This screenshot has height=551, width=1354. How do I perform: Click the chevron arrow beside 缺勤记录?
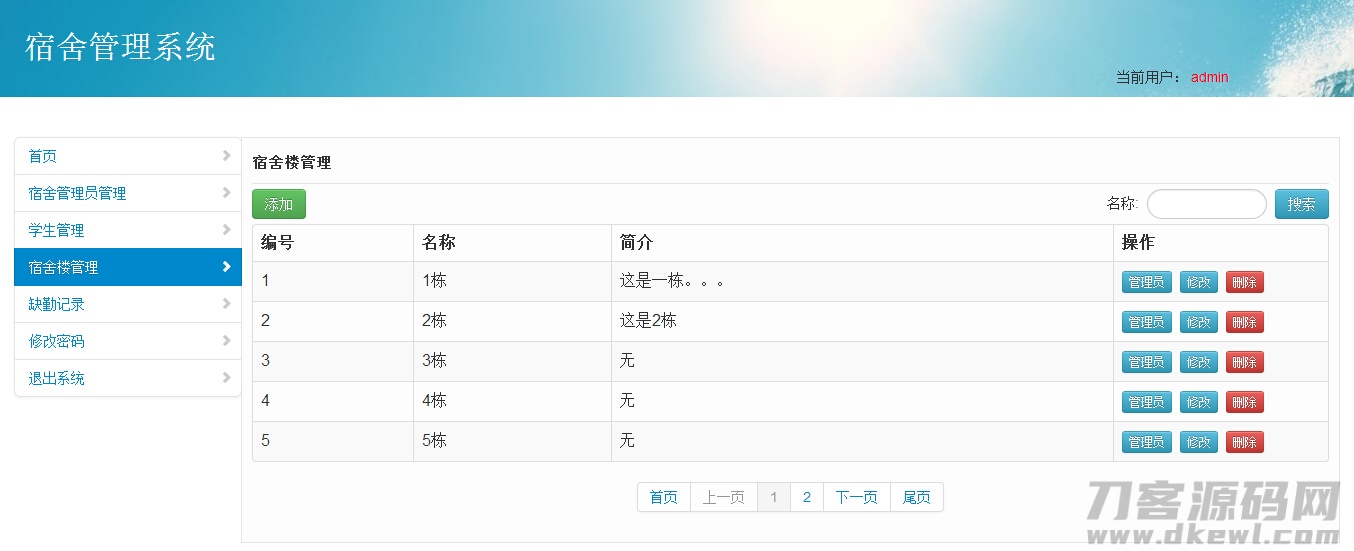coord(226,304)
